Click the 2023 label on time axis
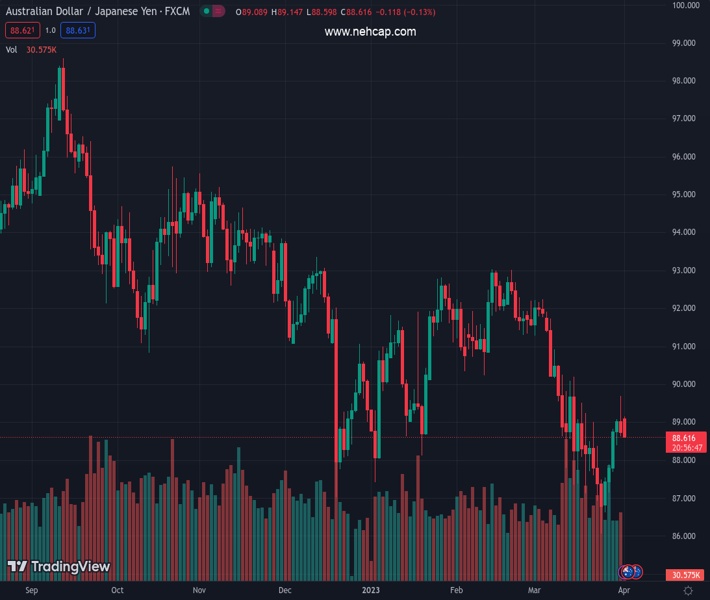Screen dimensions: 710x600 click(x=371, y=591)
